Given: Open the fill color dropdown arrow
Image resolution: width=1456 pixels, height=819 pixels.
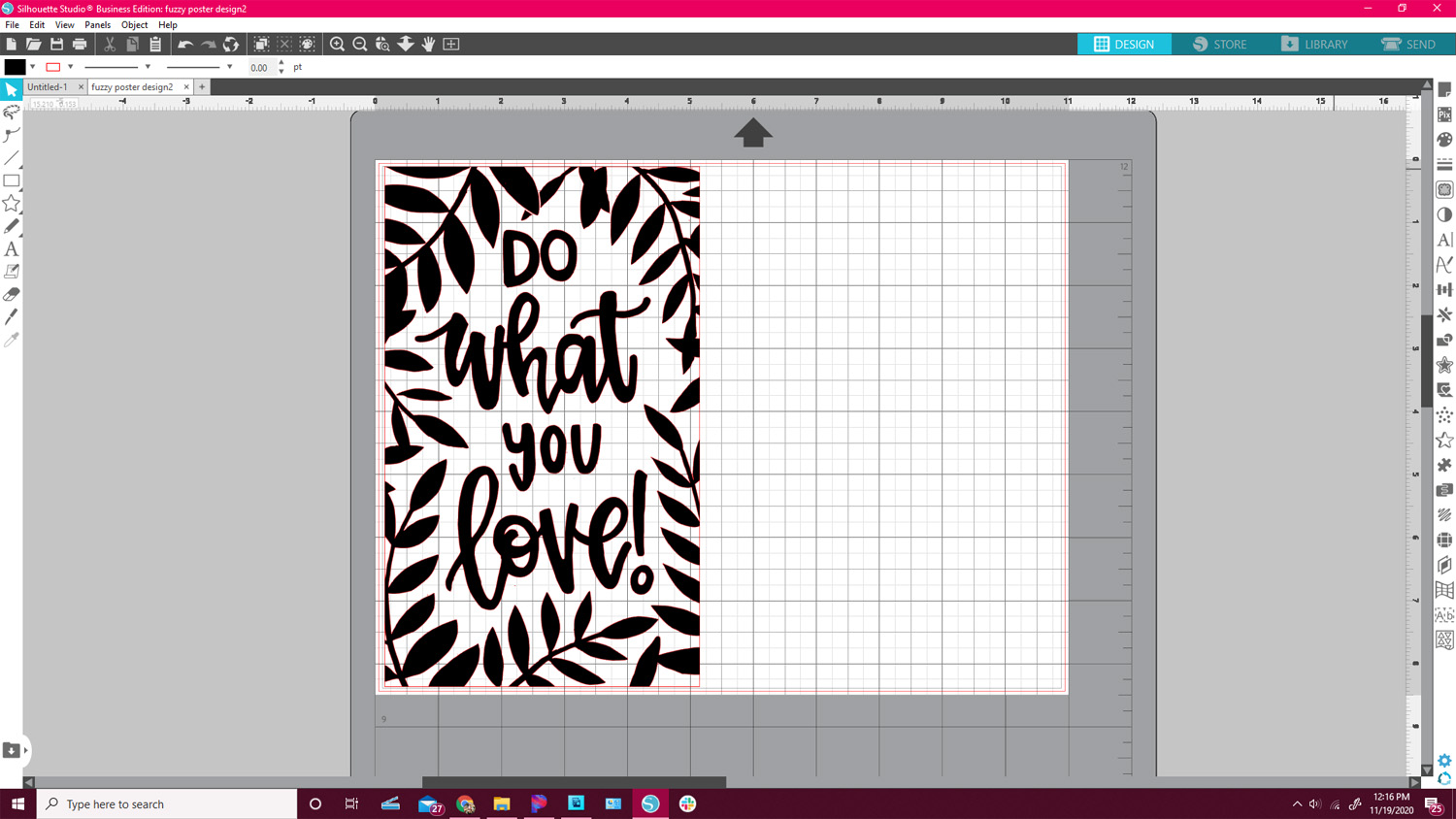Looking at the screenshot, I should [33, 67].
